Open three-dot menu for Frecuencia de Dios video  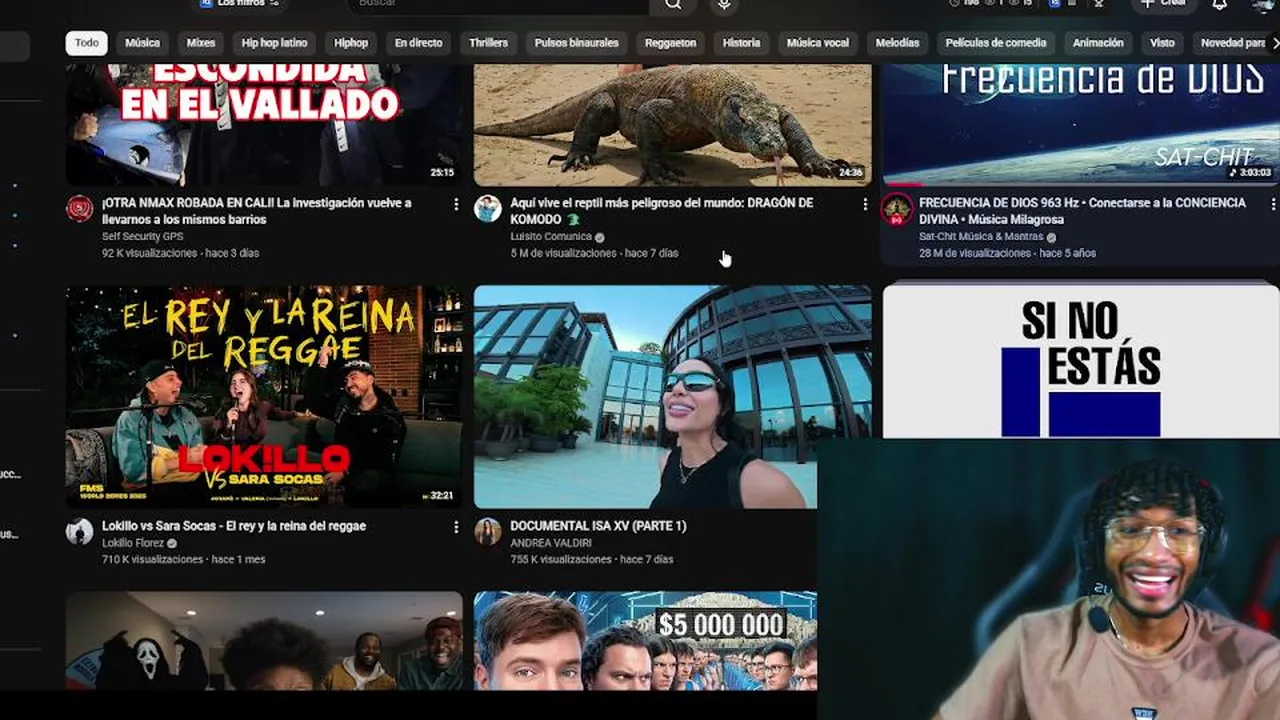(1273, 204)
